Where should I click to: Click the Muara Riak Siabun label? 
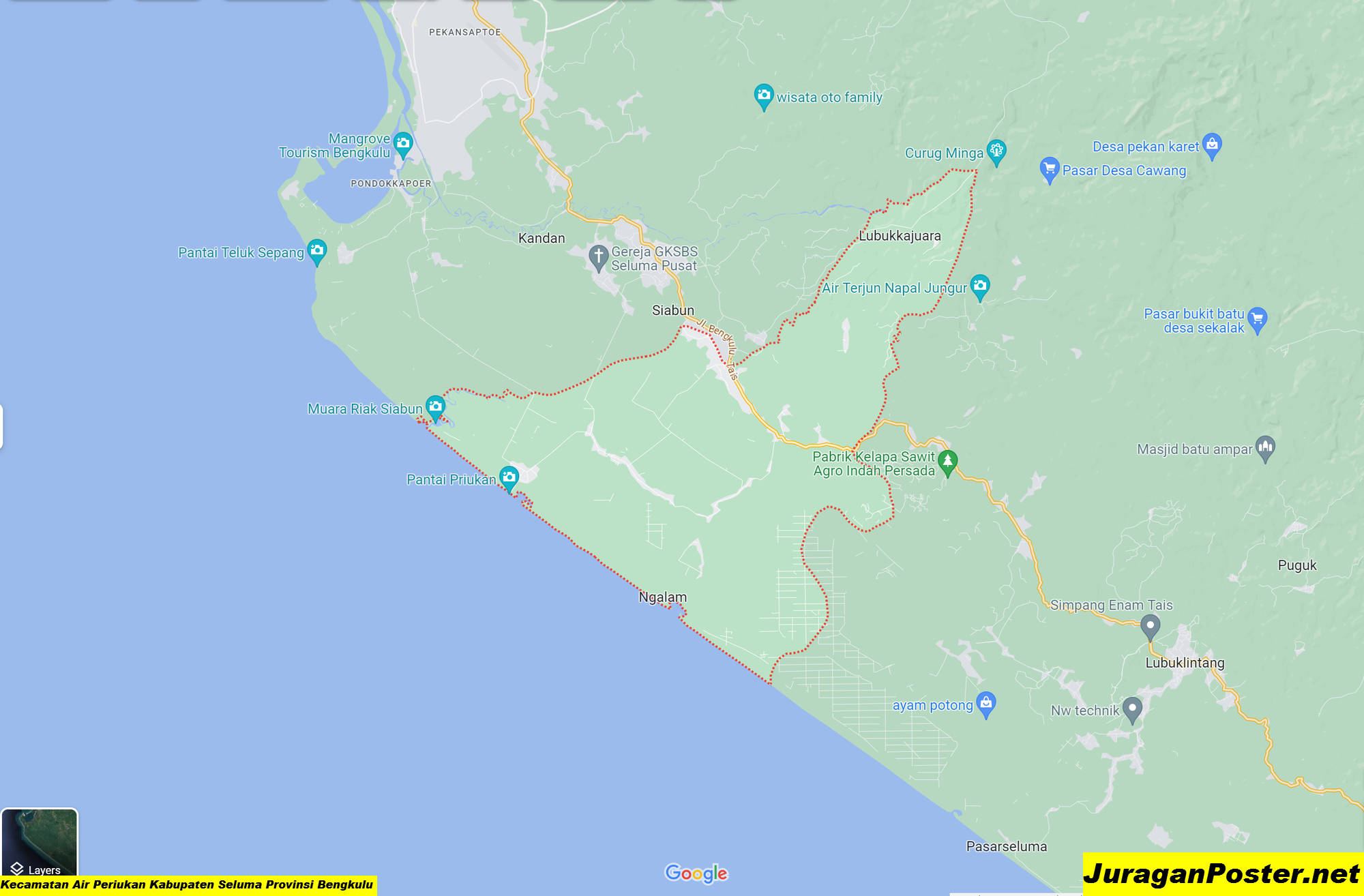click(x=365, y=409)
